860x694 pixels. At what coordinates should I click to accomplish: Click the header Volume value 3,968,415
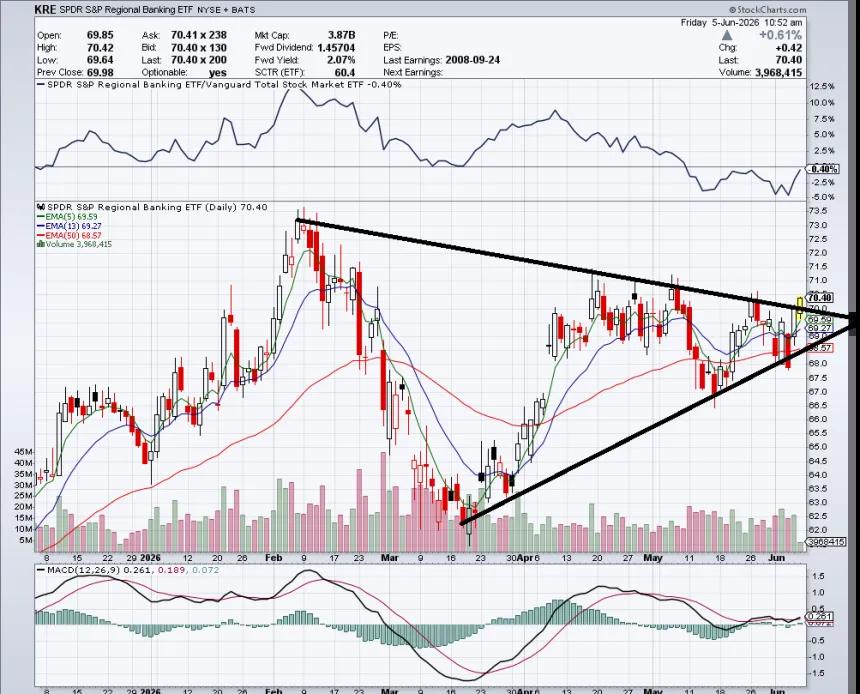[778, 72]
